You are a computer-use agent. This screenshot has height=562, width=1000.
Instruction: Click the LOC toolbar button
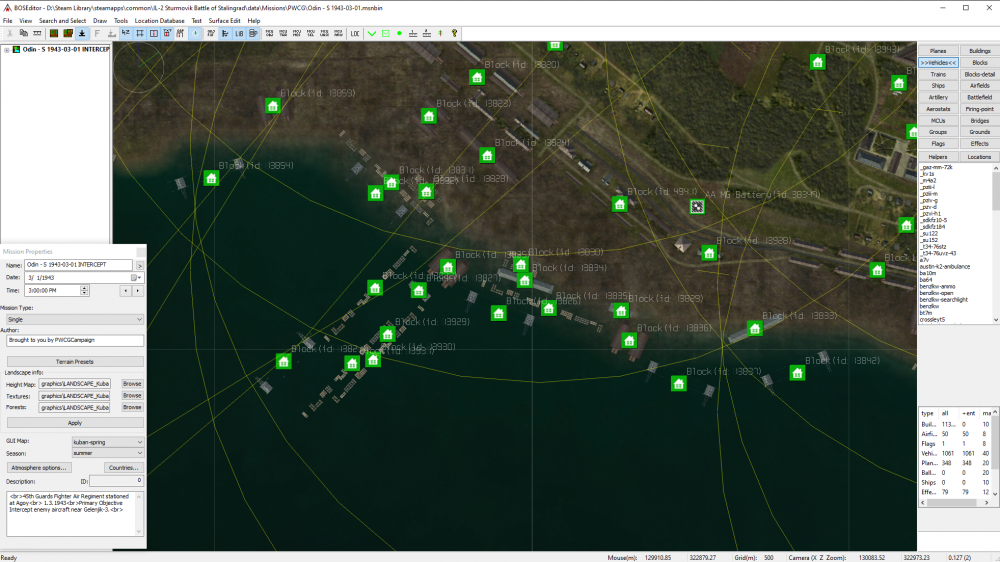pos(355,33)
